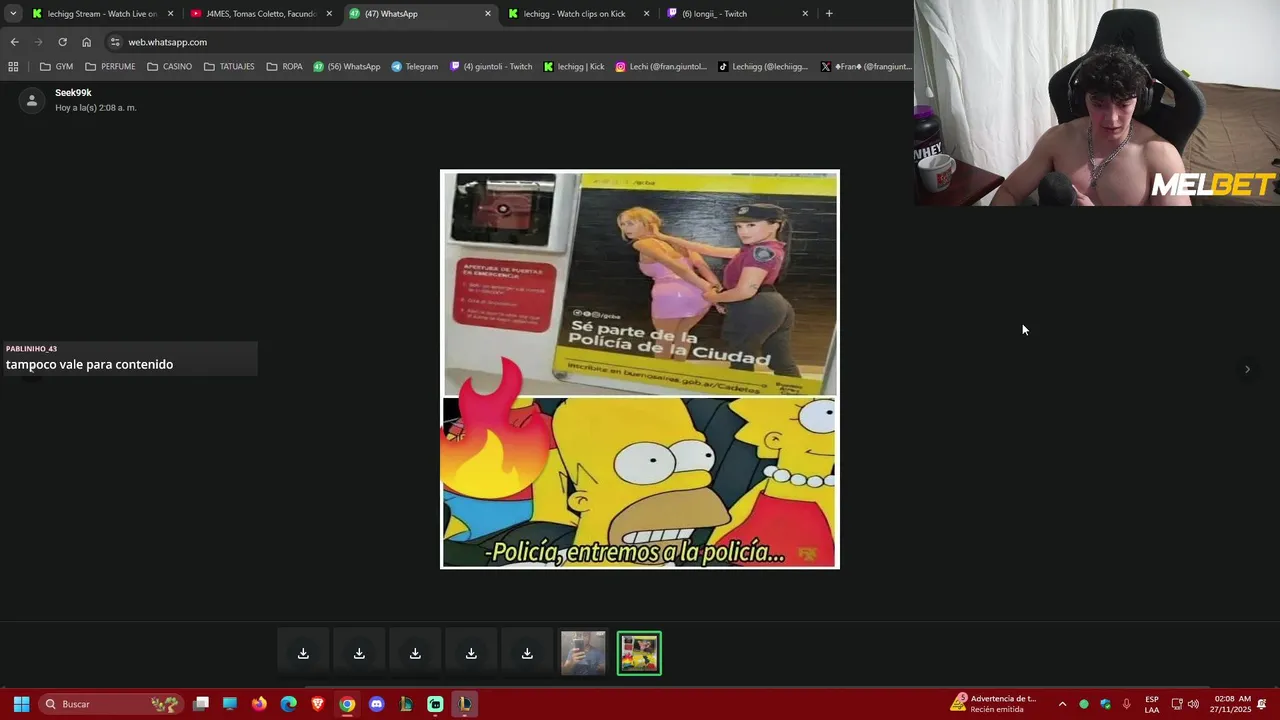1280x720 pixels.
Task: Select the highlighted Simpsons meme thumbnail
Action: click(639, 654)
